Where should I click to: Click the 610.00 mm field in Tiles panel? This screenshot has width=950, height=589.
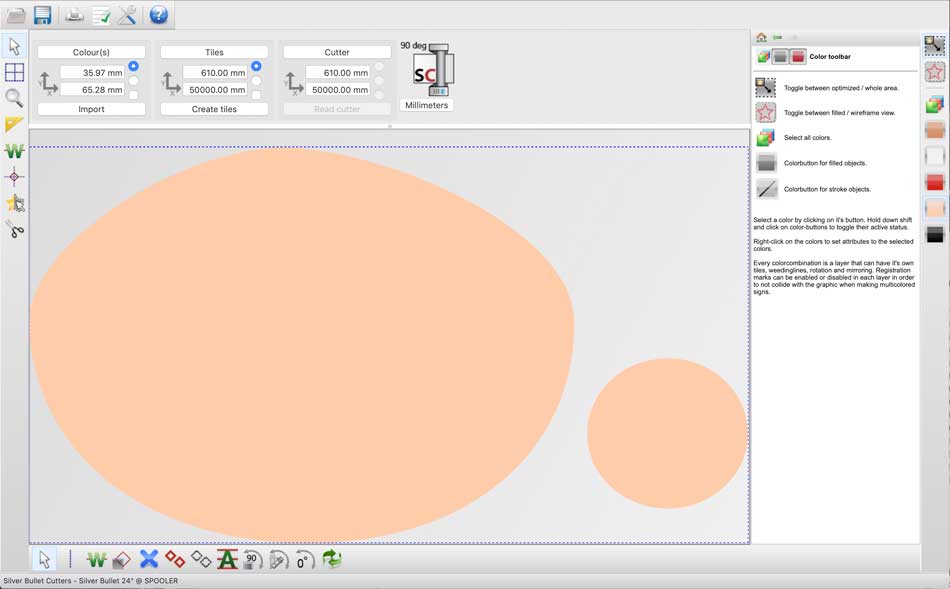click(x=216, y=73)
